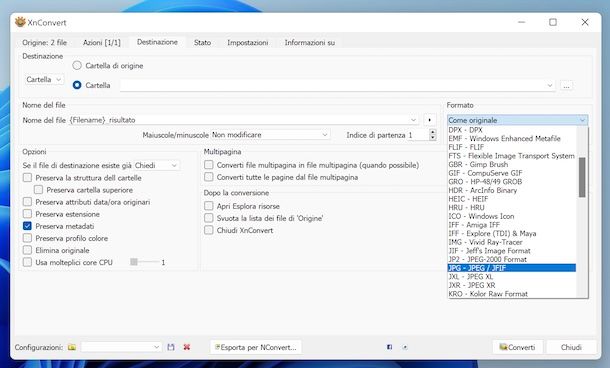Image resolution: width=610 pixels, height=368 pixels.
Task: Save configuration with the floppy disk icon
Action: pyautogui.click(x=171, y=347)
